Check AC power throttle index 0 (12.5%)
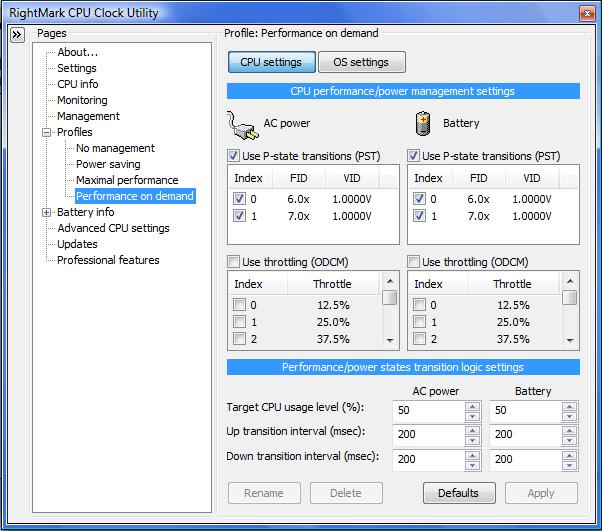The width and height of the screenshot is (602, 531). tap(239, 305)
